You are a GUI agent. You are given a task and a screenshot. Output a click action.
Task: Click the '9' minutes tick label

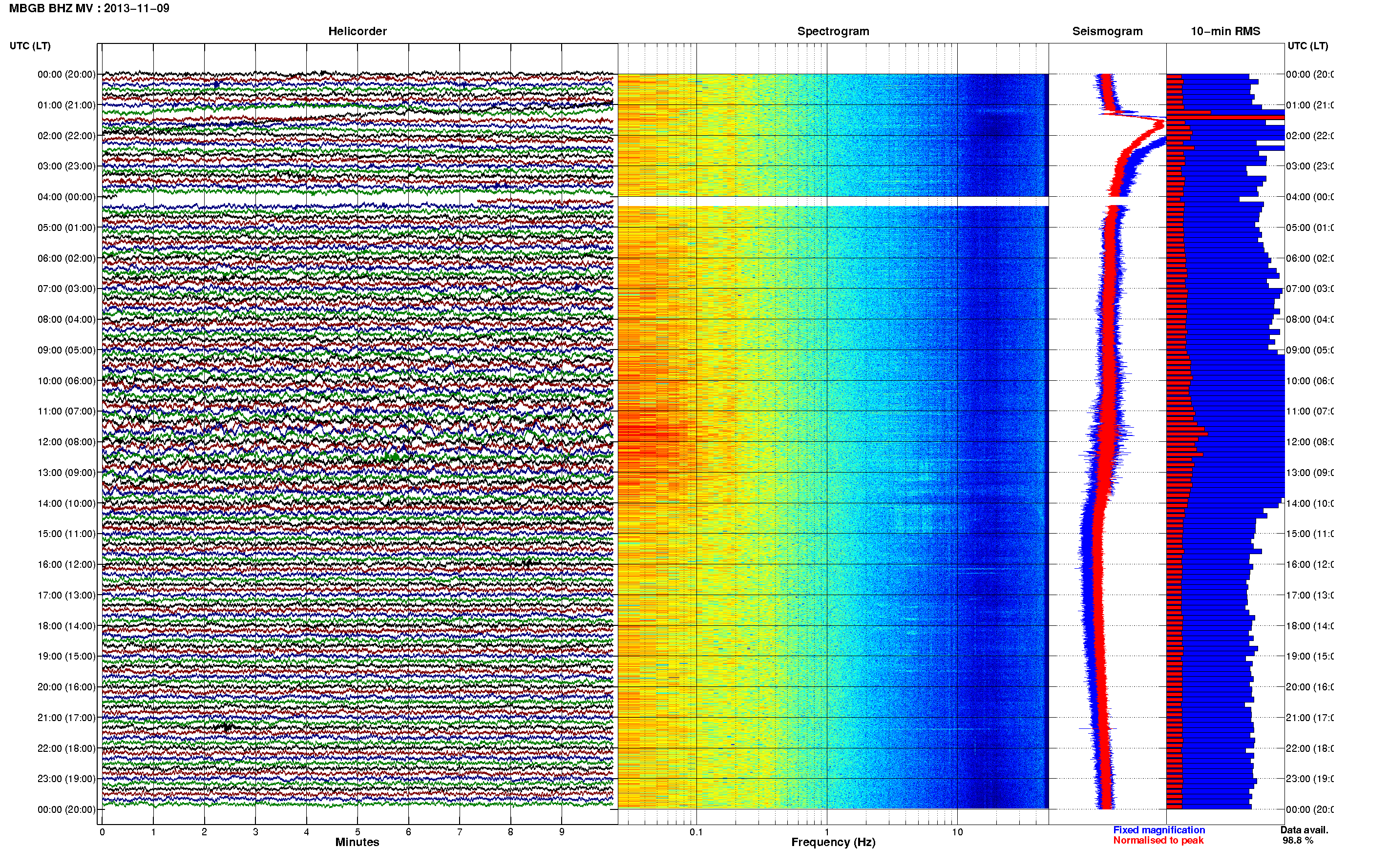click(562, 832)
